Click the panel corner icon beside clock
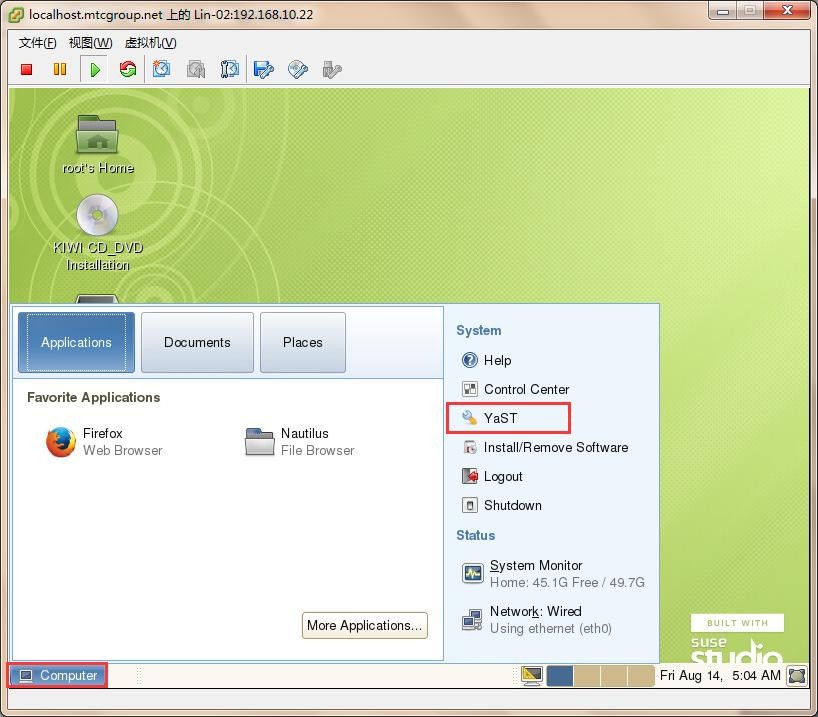Screen dimensions: 818x717 797,676
